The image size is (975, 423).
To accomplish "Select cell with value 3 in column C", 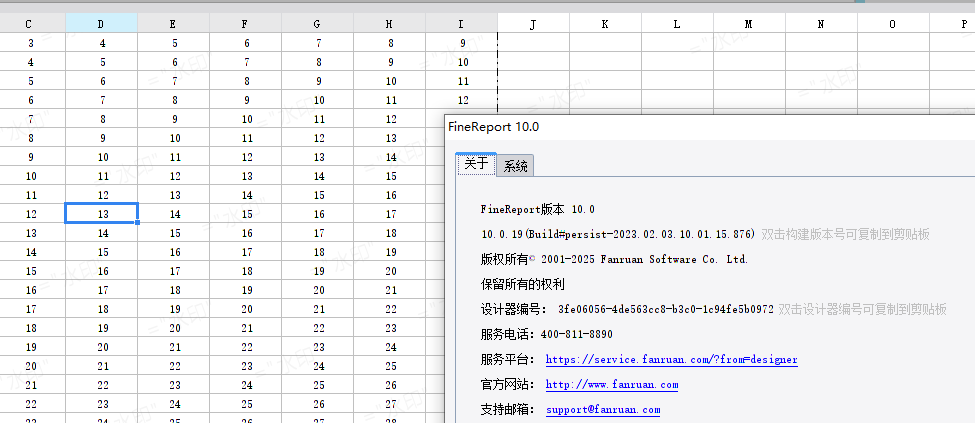I will point(31,43).
